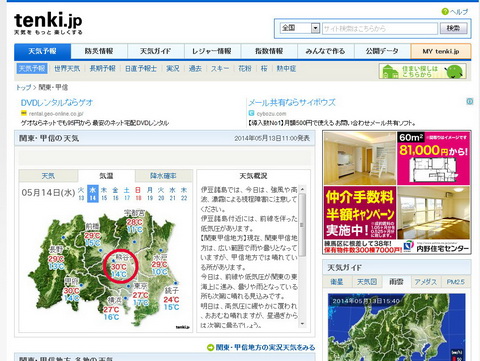This screenshot has width=480, height=361.
Task: Select 長期予報 in the sub-navigation
Action: pyautogui.click(x=102, y=69)
